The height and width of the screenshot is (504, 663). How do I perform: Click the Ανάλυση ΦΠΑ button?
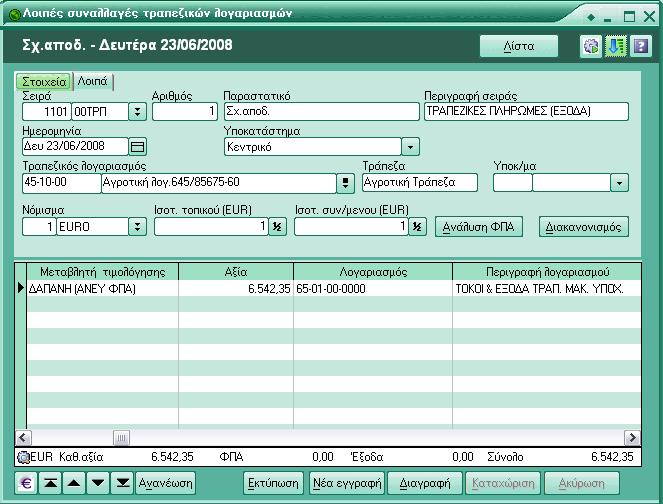click(x=479, y=227)
